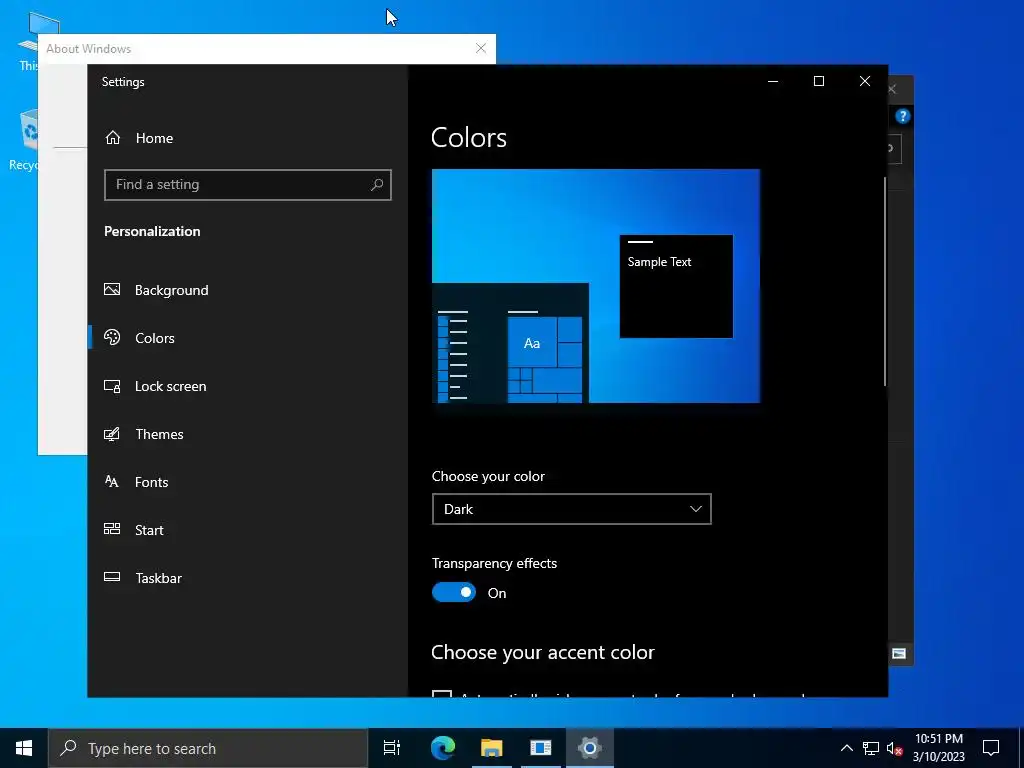Turn off Transparency effects toggle
This screenshot has width=1024, height=768.
[454, 592]
